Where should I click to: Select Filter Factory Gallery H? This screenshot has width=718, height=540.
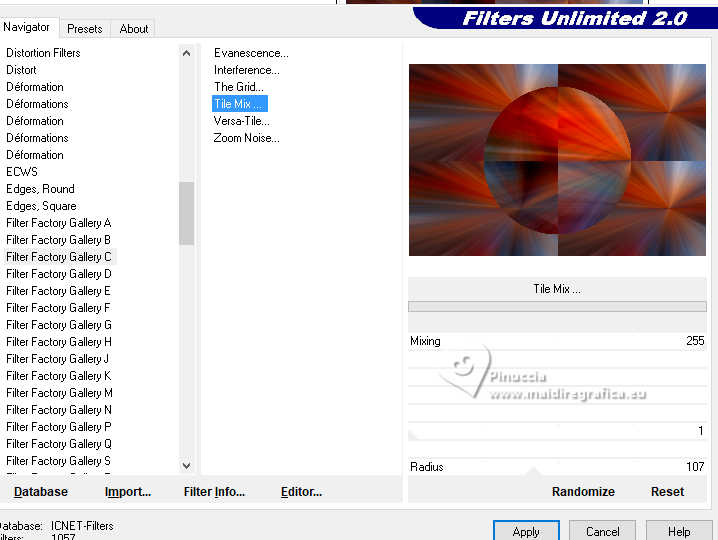point(59,342)
